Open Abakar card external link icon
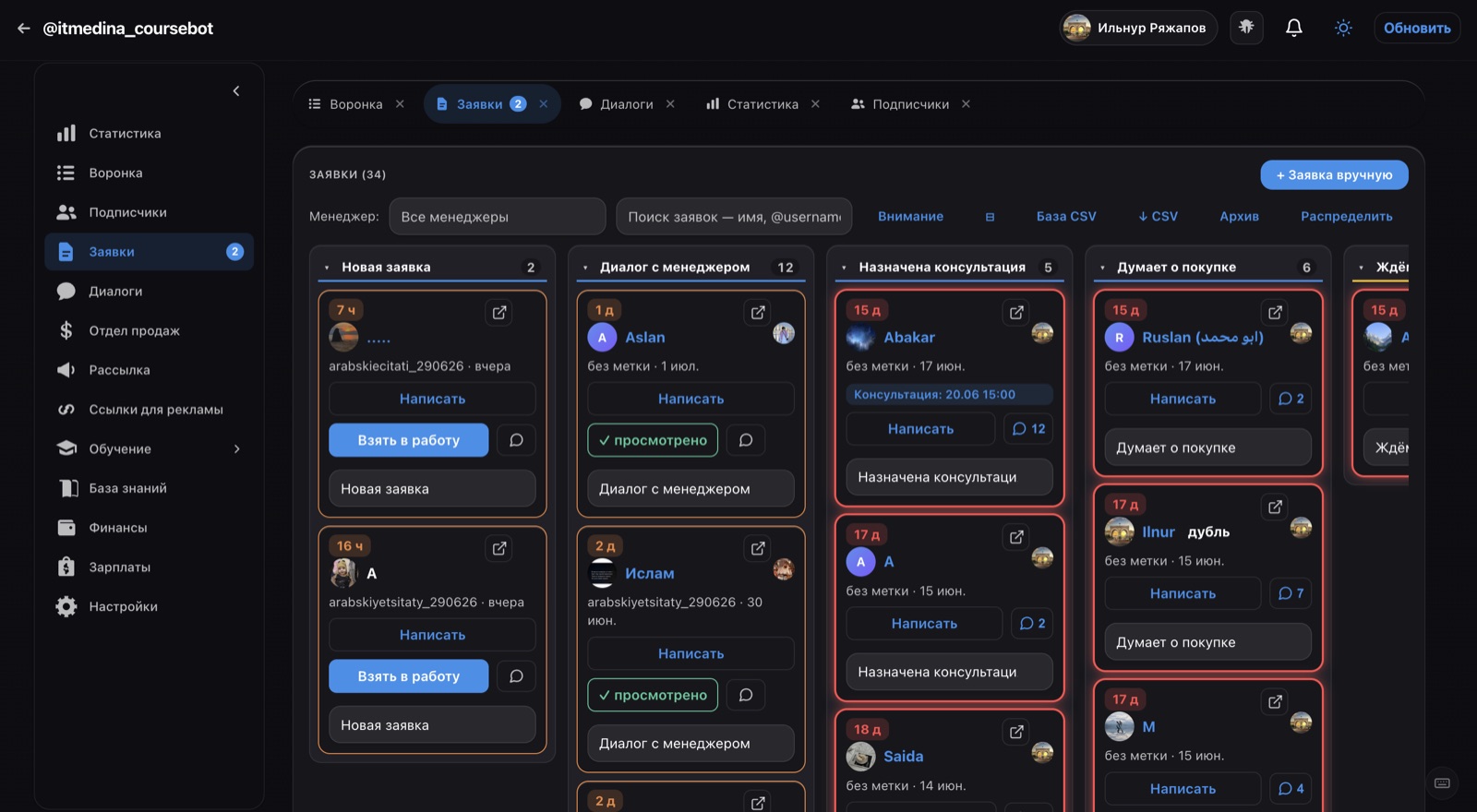Image resolution: width=1477 pixels, height=812 pixels. [x=1016, y=313]
